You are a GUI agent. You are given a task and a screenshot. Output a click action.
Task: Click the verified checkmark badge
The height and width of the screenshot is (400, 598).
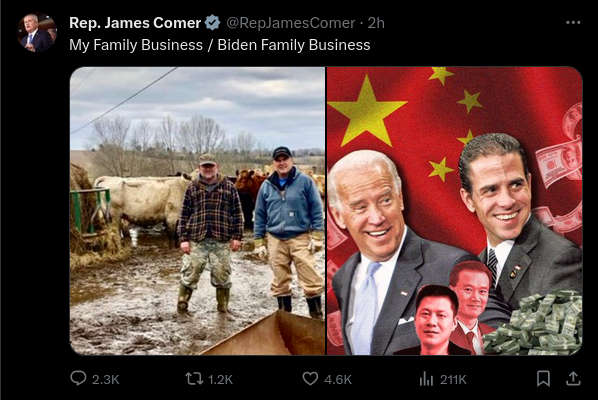pyautogui.click(x=212, y=23)
